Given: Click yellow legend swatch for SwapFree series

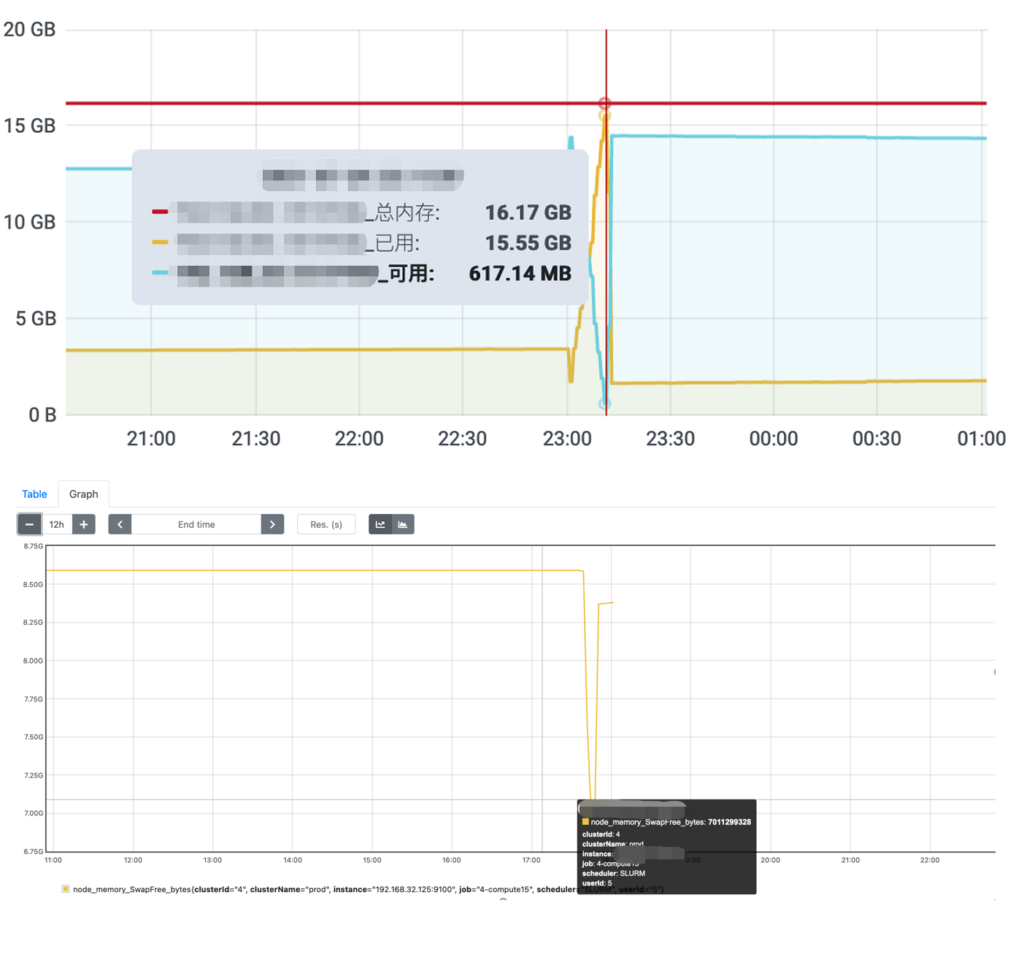Looking at the screenshot, I should pyautogui.click(x=65, y=888).
